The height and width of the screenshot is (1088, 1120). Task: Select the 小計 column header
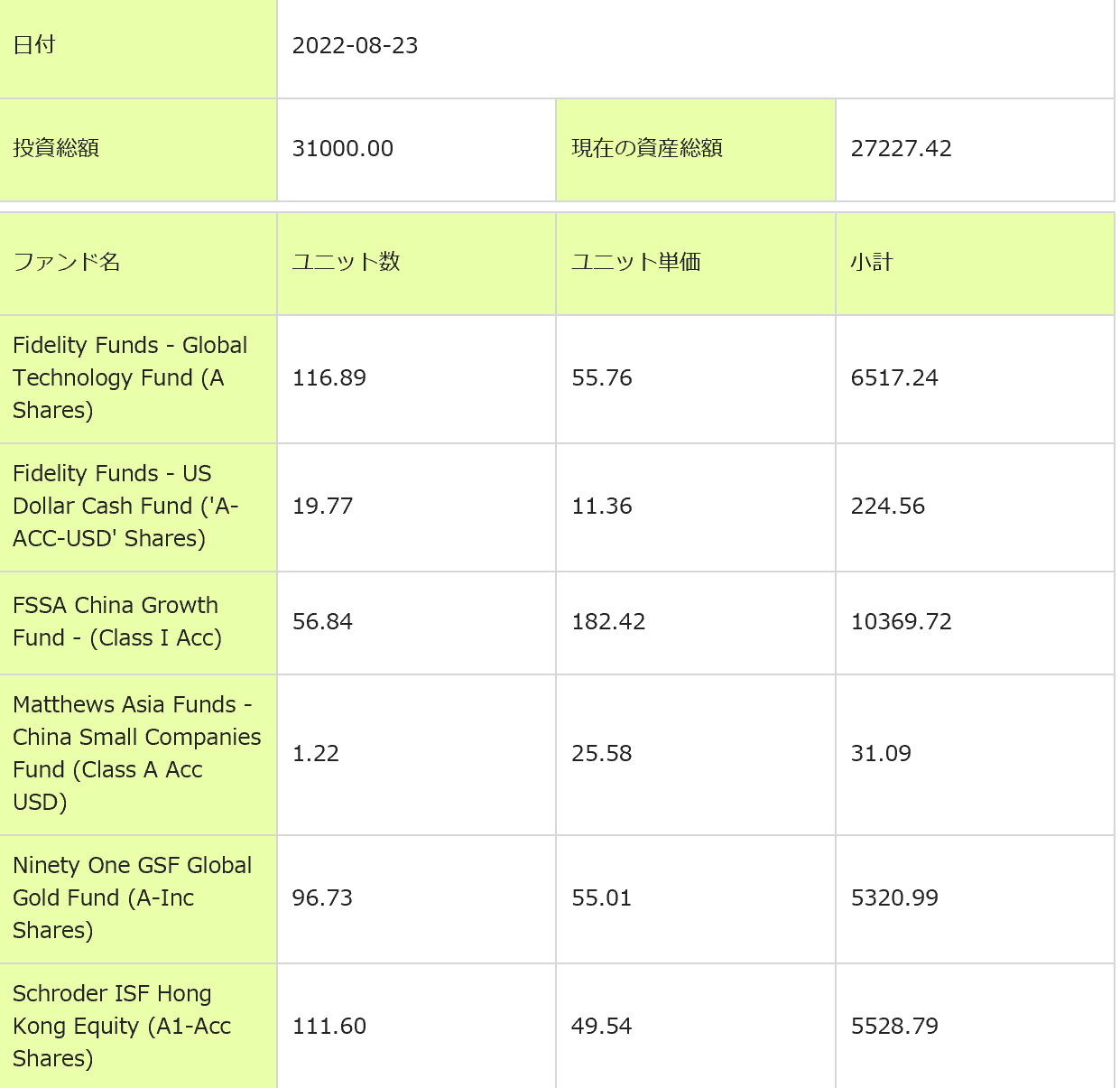point(871,263)
